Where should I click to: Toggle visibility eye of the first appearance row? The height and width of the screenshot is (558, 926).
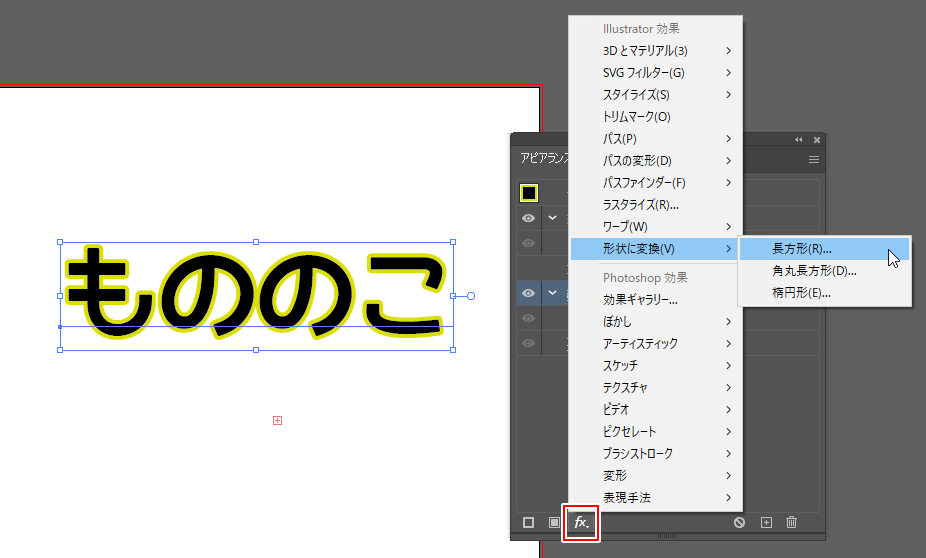click(528, 218)
